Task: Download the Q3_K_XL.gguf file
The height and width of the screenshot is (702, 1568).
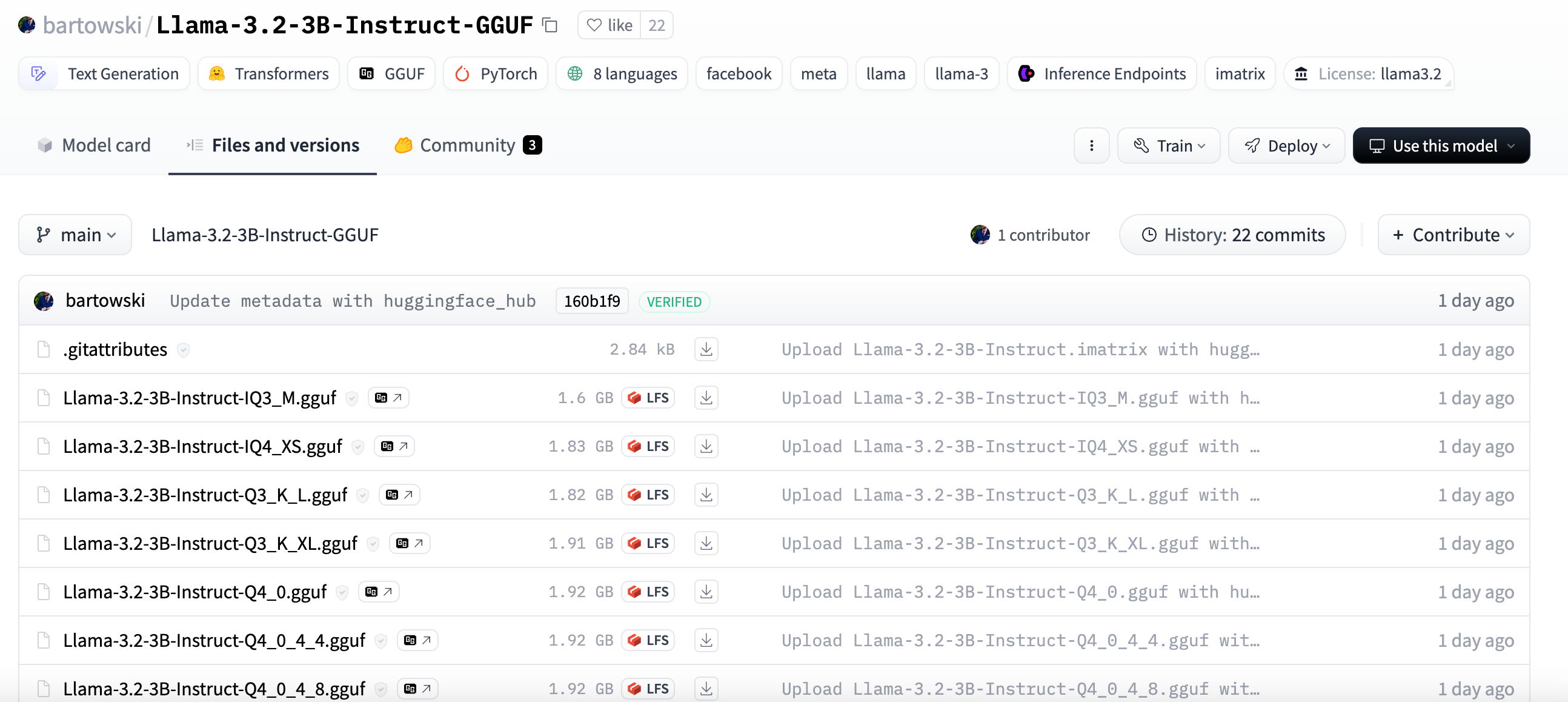Action: [x=705, y=543]
